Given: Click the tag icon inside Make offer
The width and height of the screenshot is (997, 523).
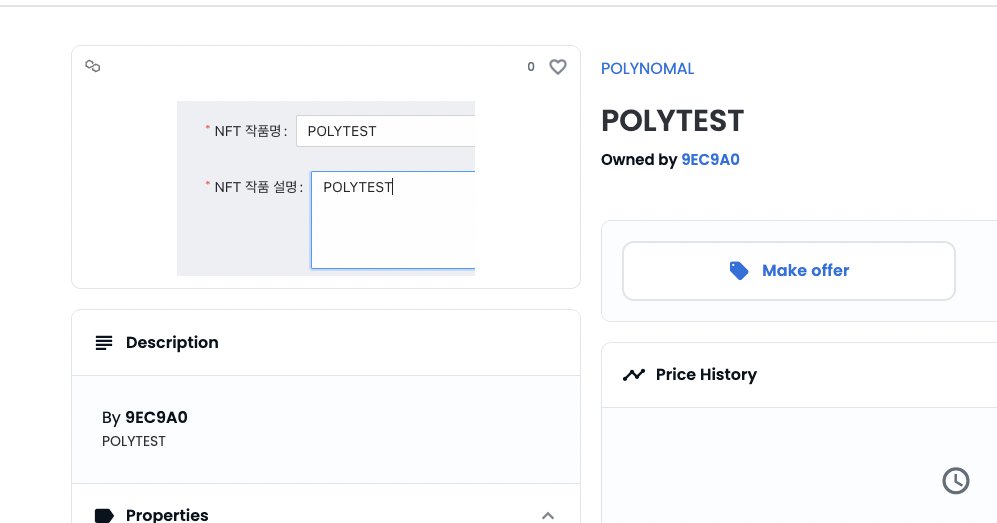Looking at the screenshot, I should [x=739, y=271].
